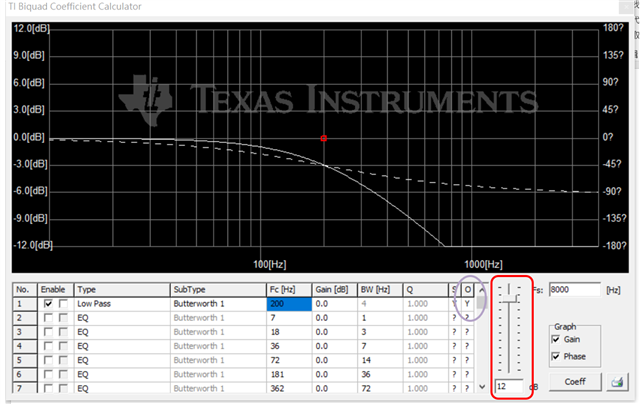Click the dB value field showing 12
Viewport: 640px width, 404px height.
click(509, 386)
